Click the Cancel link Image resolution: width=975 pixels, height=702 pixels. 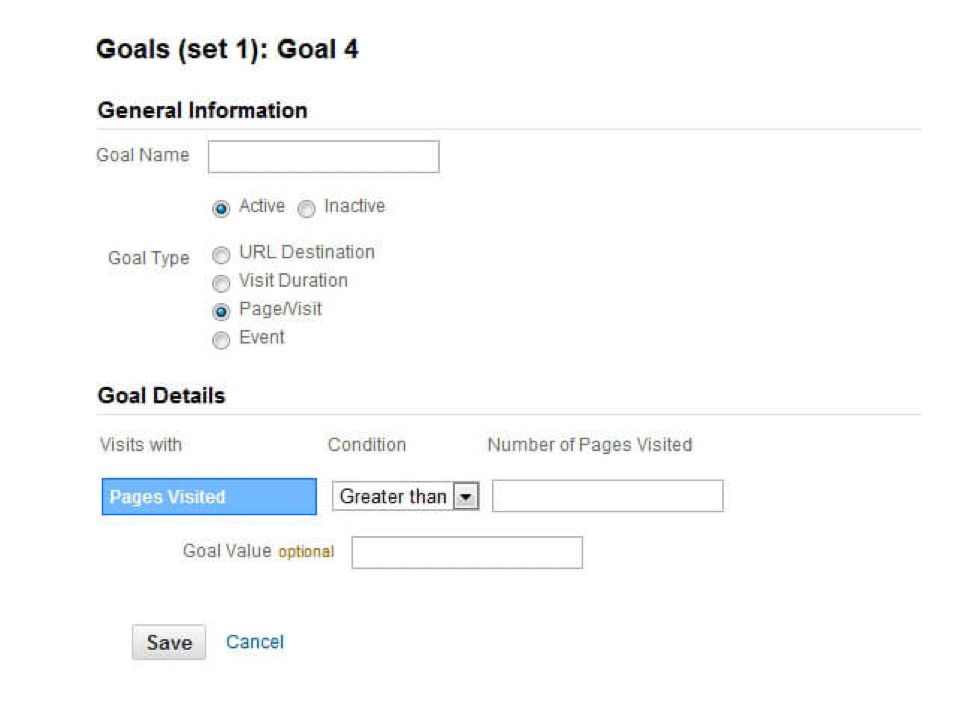coord(254,643)
